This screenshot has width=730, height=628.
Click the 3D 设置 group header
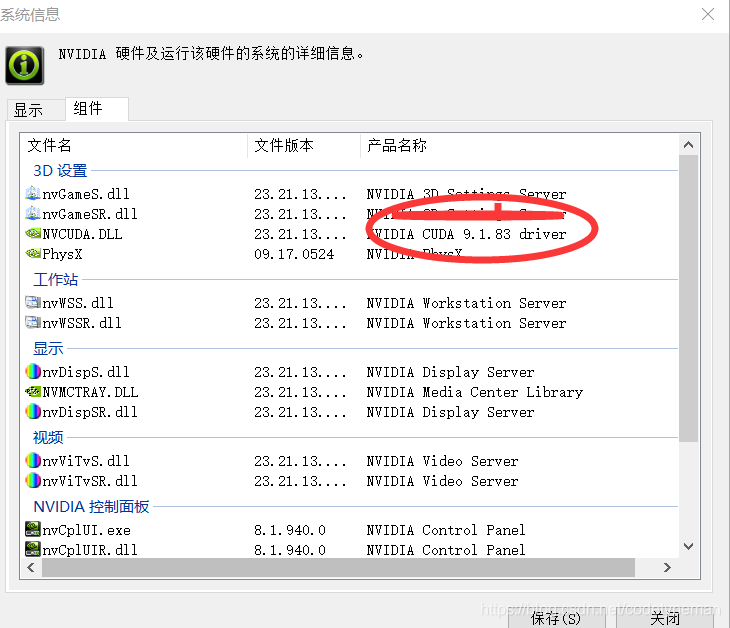(60, 170)
